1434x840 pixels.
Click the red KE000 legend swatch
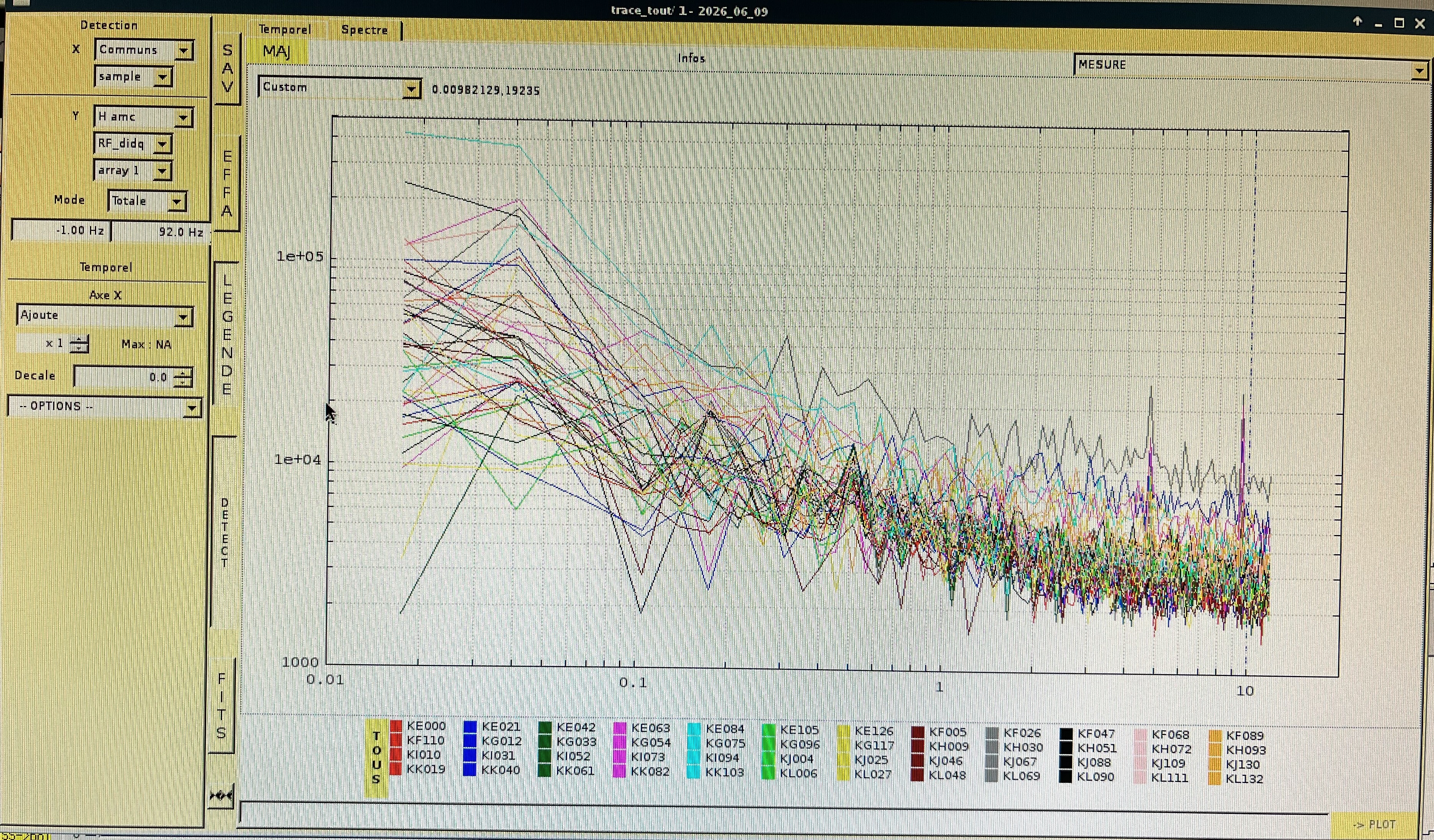point(396,726)
